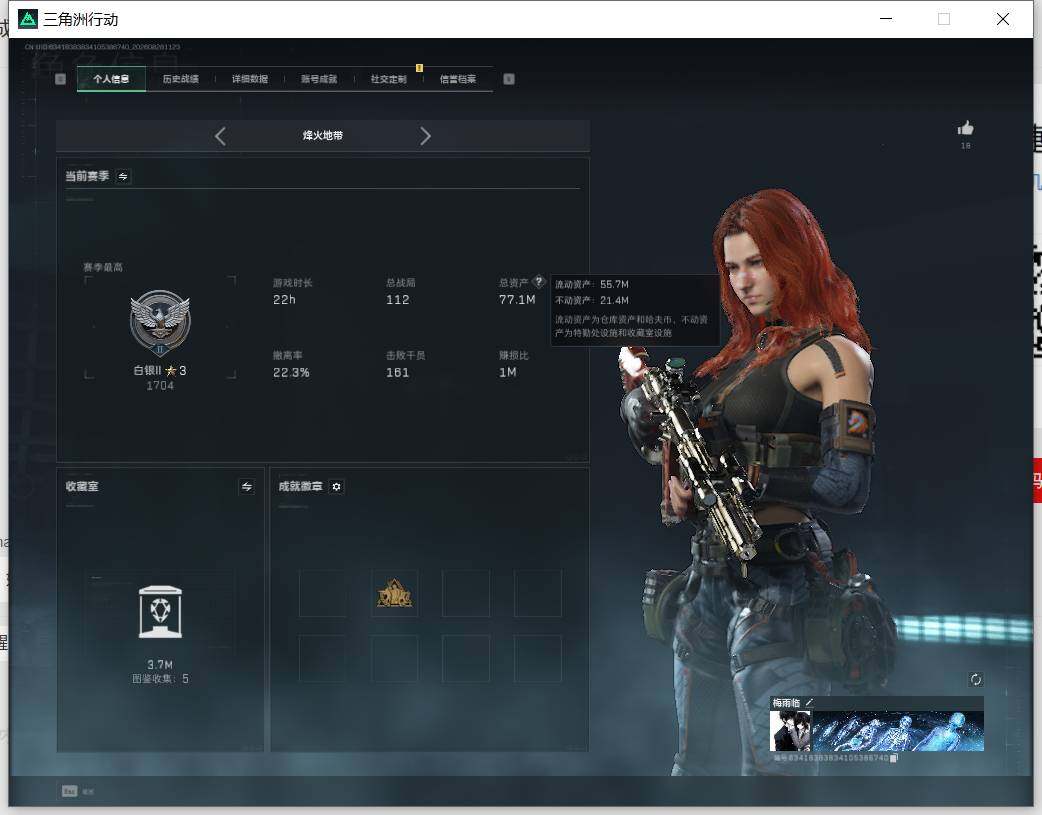Open 成就徽章 gear settings
Screen dimensions: 1042x815
(336, 487)
